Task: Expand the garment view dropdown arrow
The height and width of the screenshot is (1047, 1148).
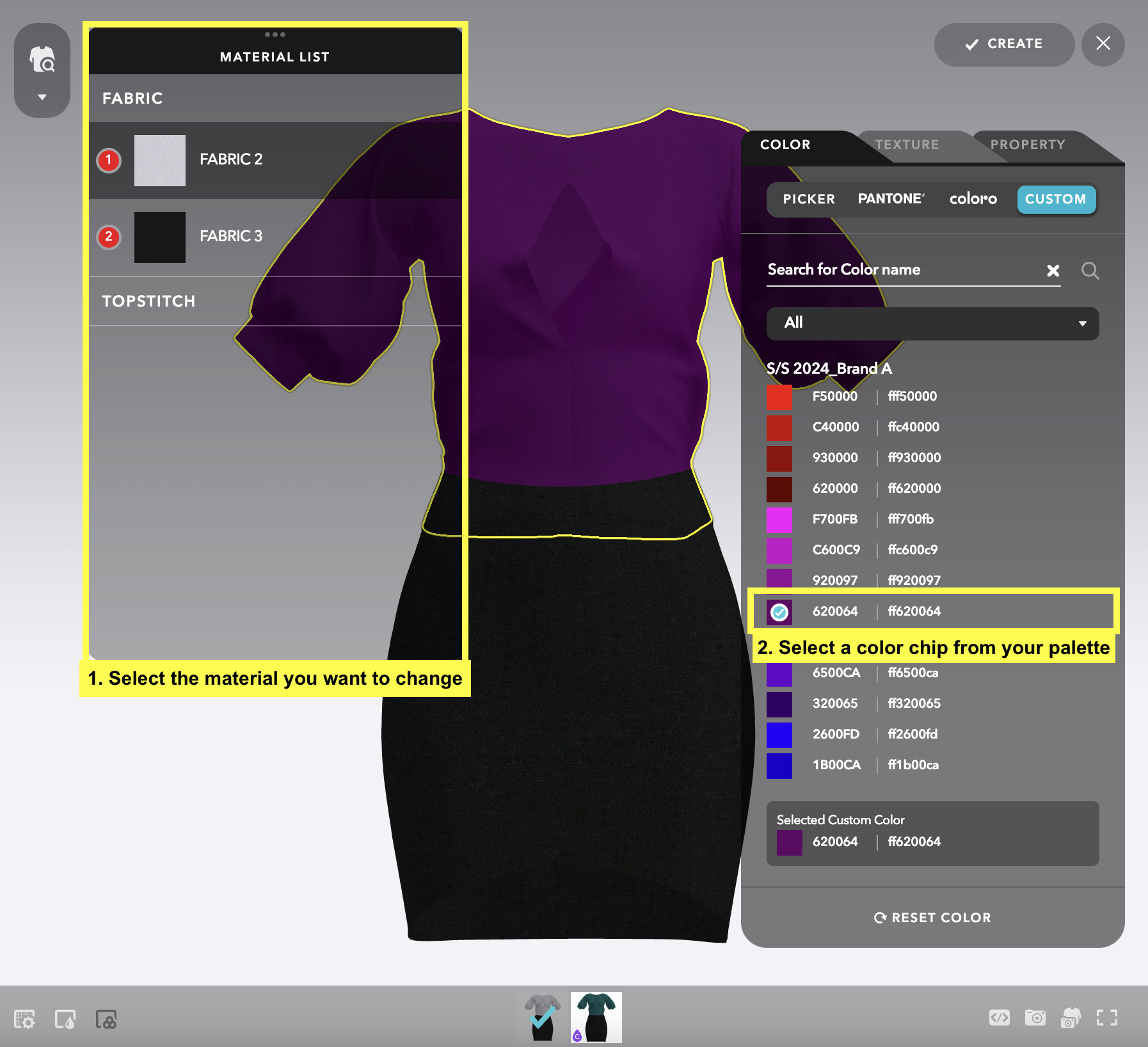Action: [x=42, y=97]
